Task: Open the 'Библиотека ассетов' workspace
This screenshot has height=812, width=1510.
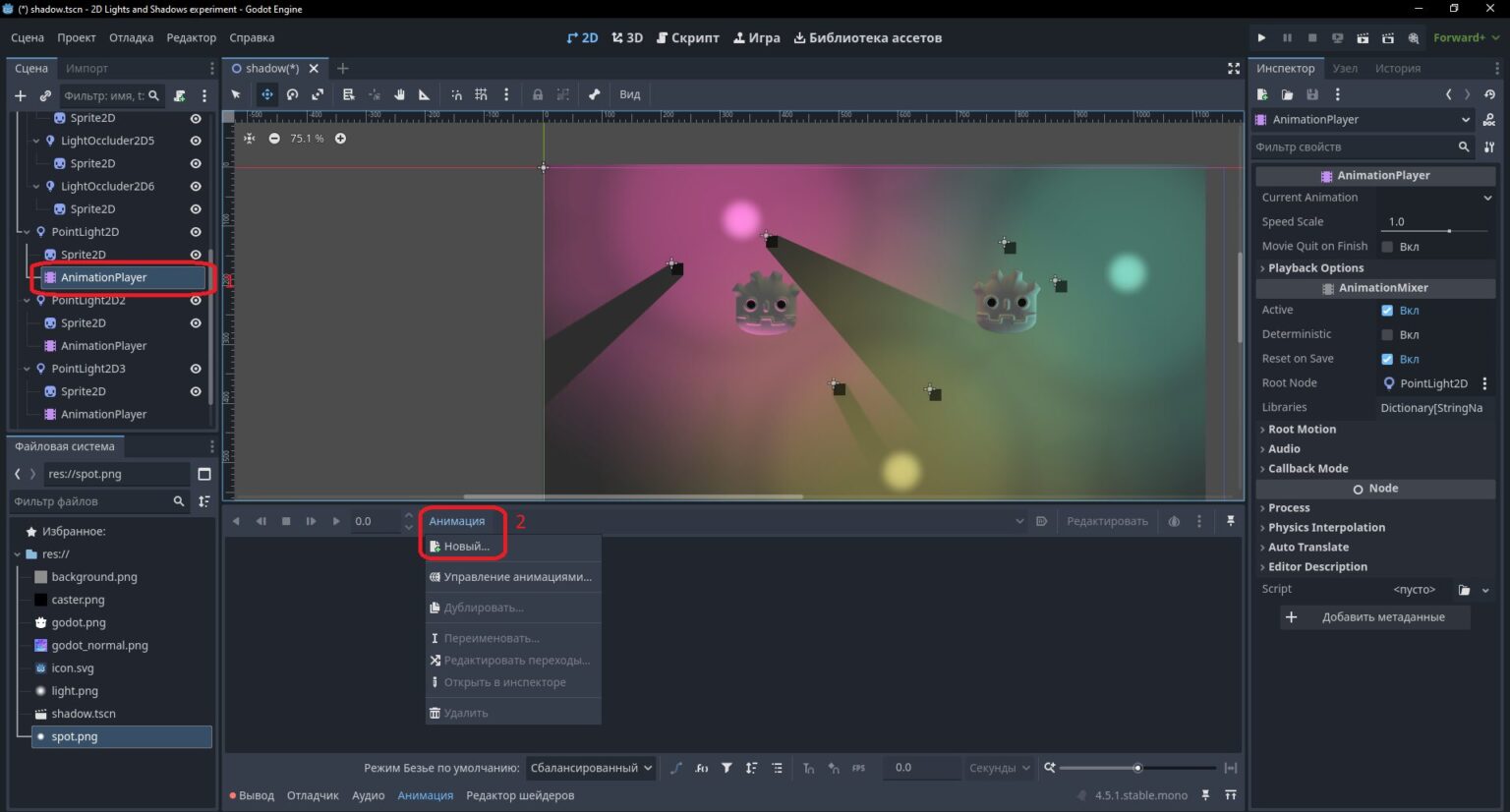Action: pos(868,37)
